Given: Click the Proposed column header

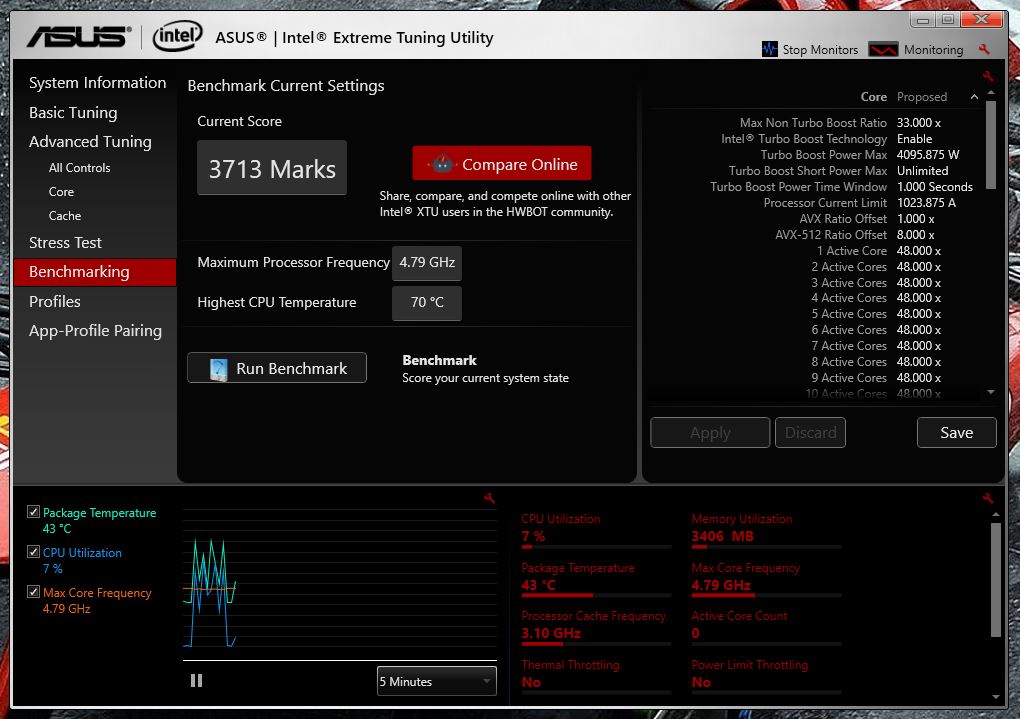Looking at the screenshot, I should tap(922, 97).
